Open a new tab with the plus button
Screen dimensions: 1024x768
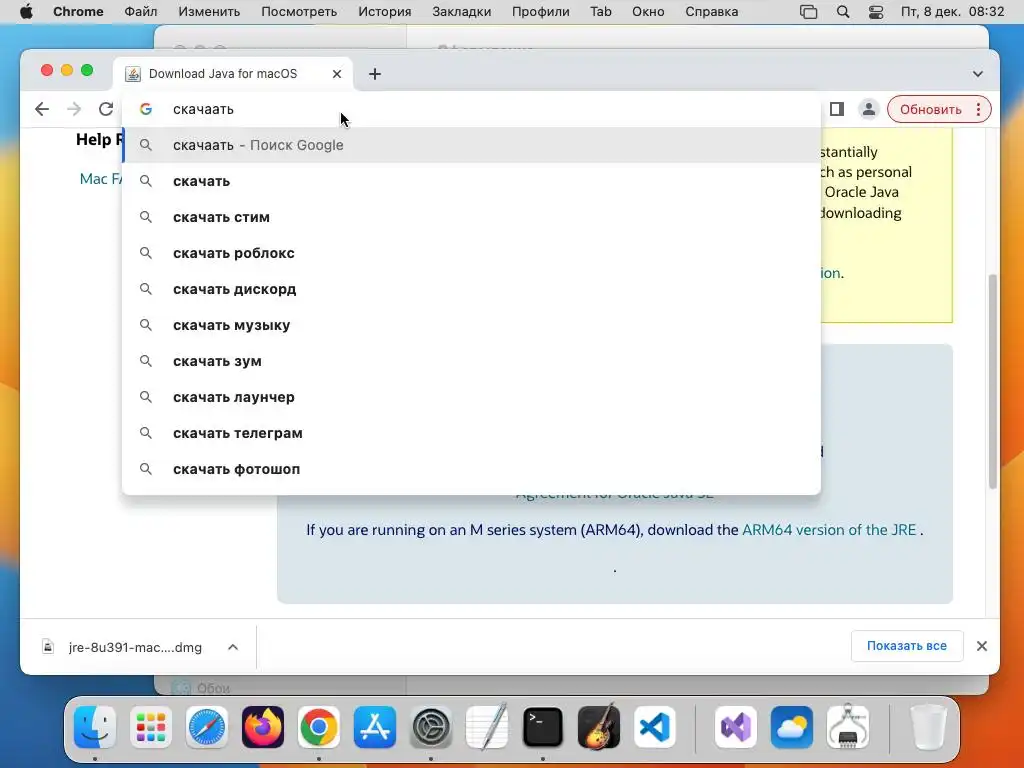tap(375, 74)
